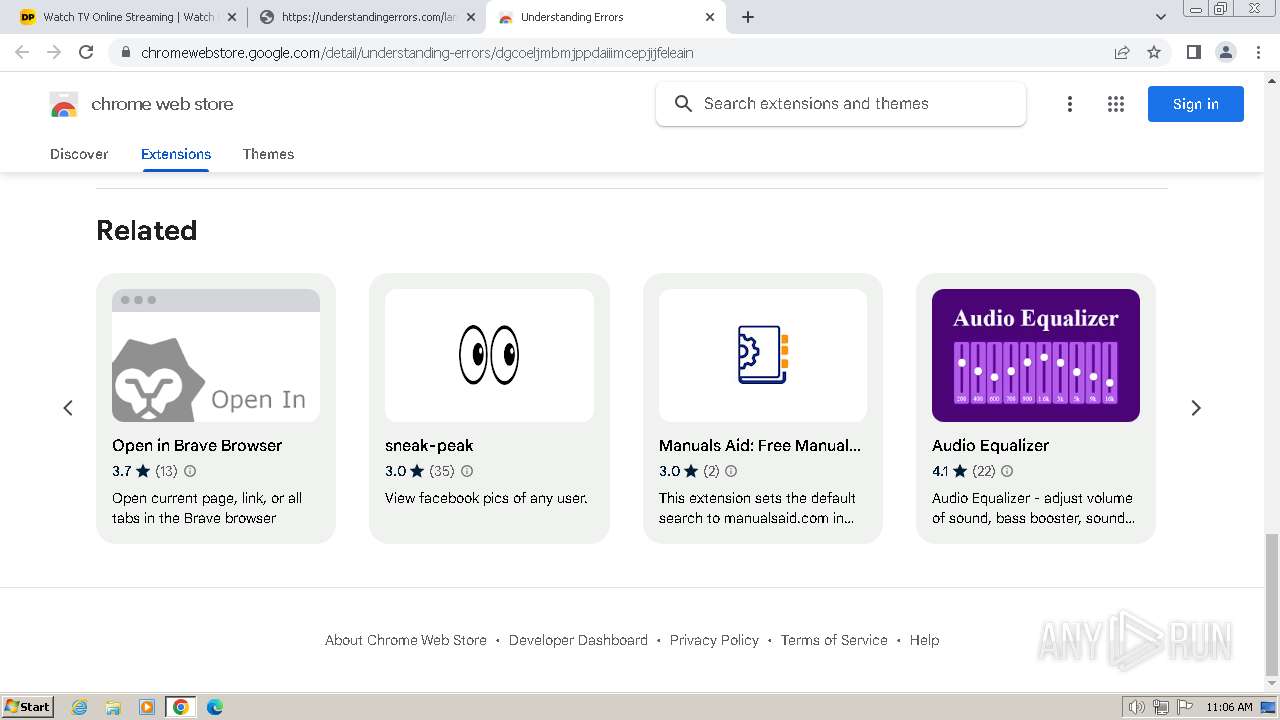Show next related extensions
The height and width of the screenshot is (720, 1280).
[x=1196, y=408]
